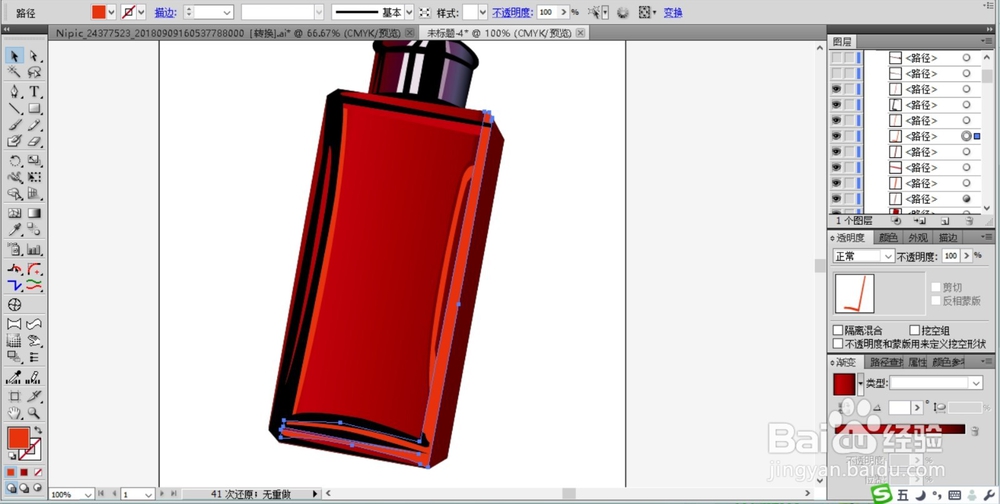The width and height of the screenshot is (1000, 504).
Task: Select the Paintbrush tool
Action: pyautogui.click(x=15, y=125)
